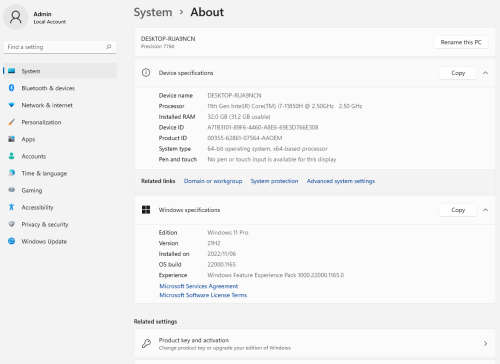Open Microsoft Software License Terms link
This screenshot has width=500, height=364.
[x=203, y=295]
